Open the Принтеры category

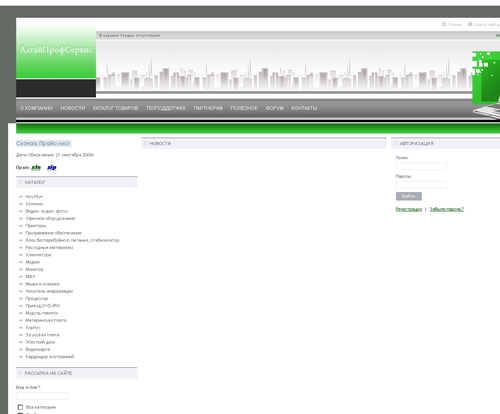[36, 226]
